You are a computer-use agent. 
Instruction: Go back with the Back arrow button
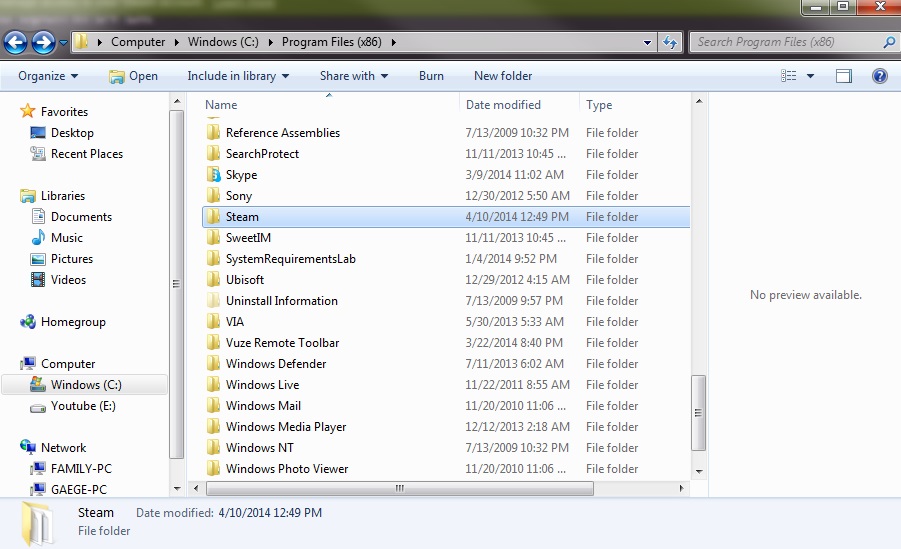tap(16, 42)
